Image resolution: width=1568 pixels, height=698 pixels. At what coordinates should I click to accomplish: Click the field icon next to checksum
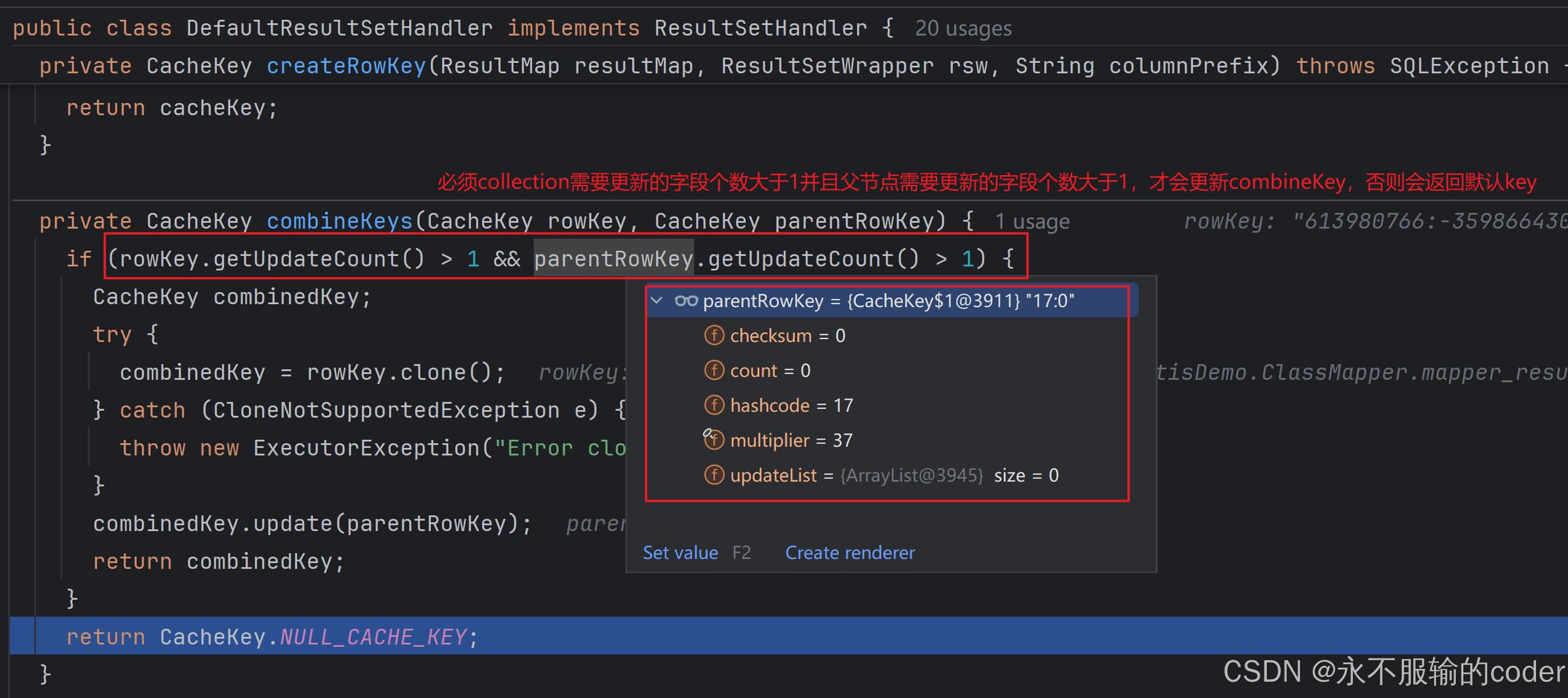pos(714,336)
